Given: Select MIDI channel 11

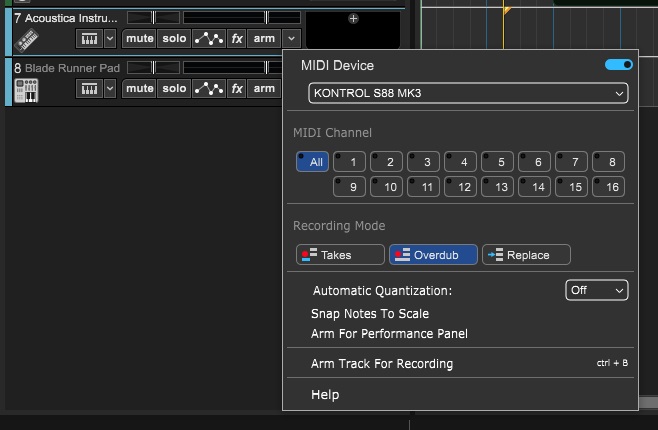Looking at the screenshot, I should (423, 187).
